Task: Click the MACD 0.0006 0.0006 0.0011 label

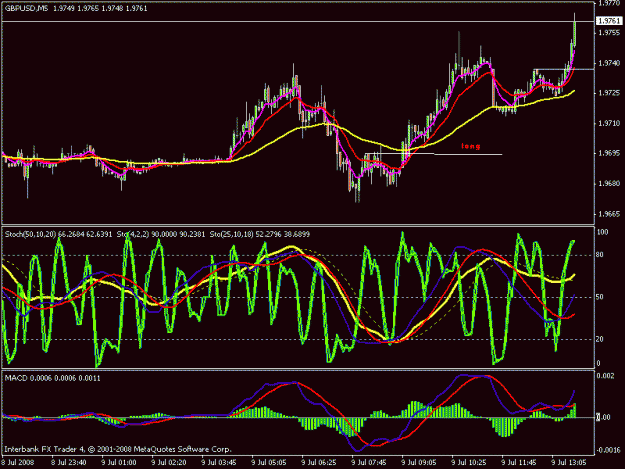Action: [53, 378]
